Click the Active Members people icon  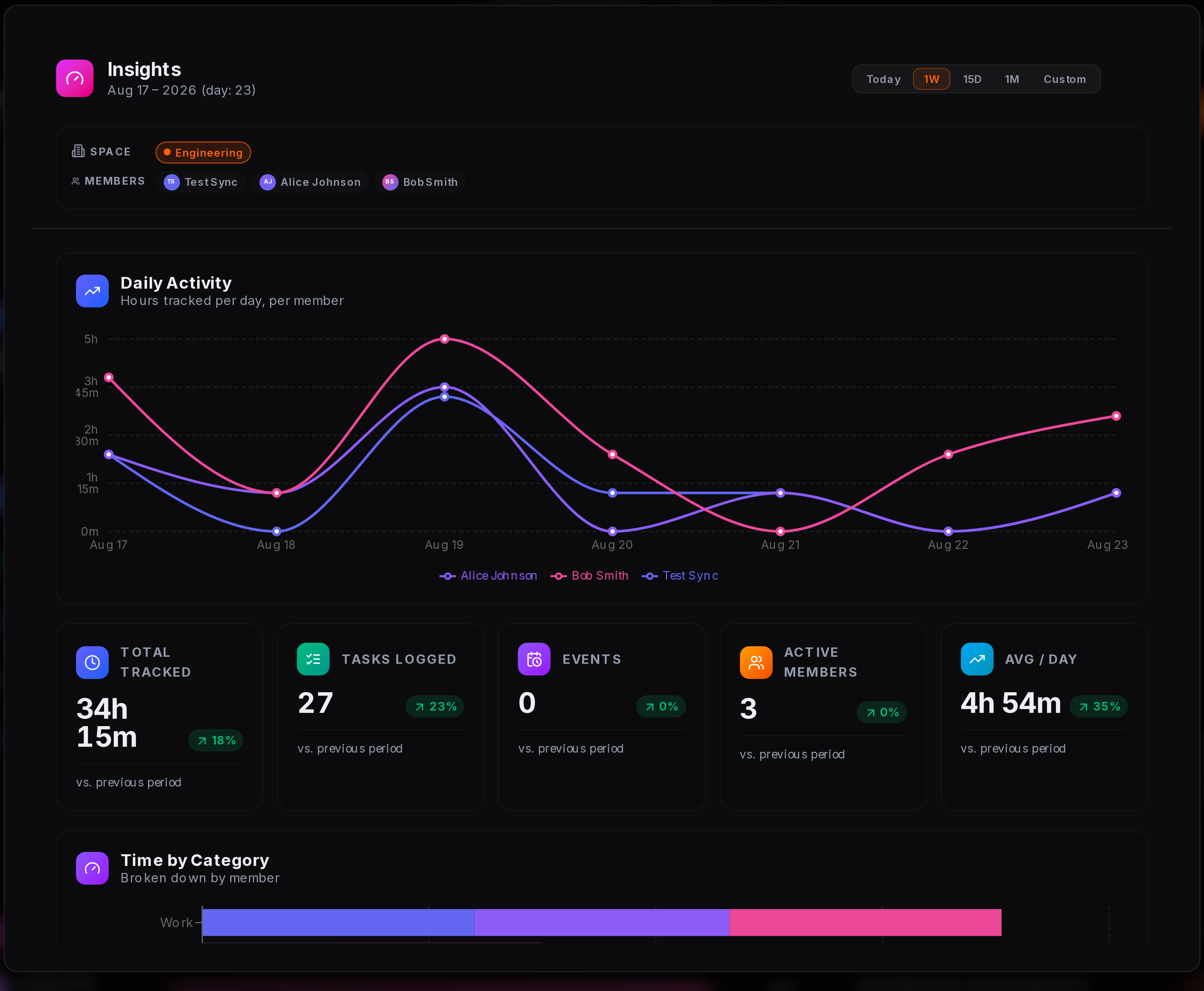click(x=756, y=662)
